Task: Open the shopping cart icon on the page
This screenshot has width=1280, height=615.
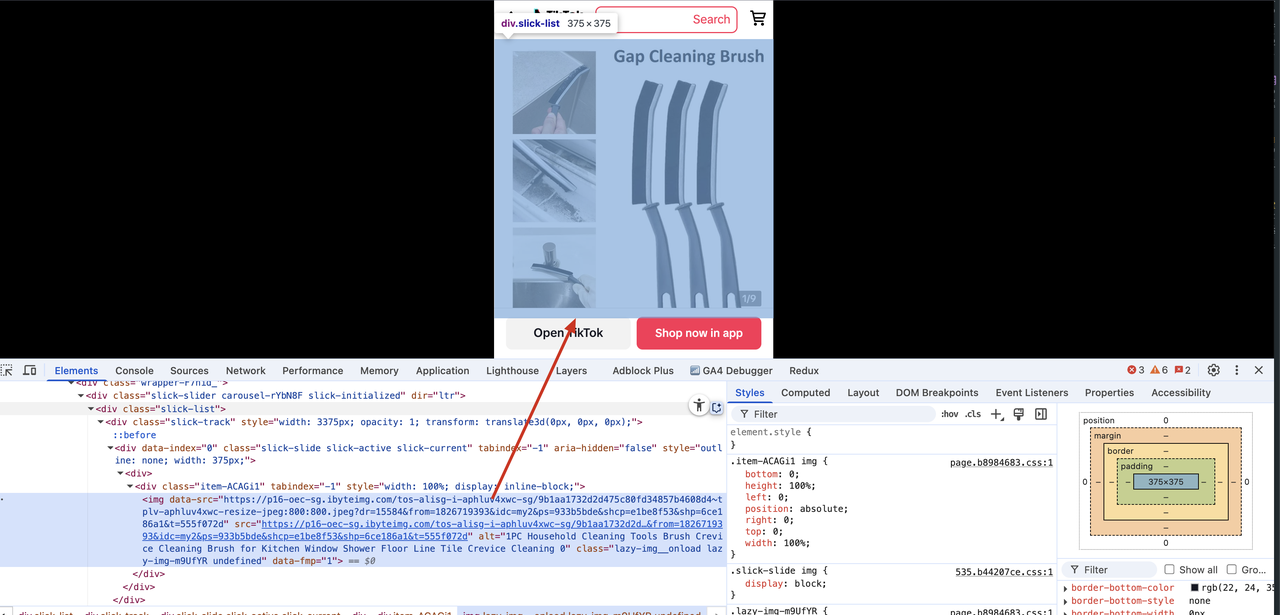Action: coord(758,18)
